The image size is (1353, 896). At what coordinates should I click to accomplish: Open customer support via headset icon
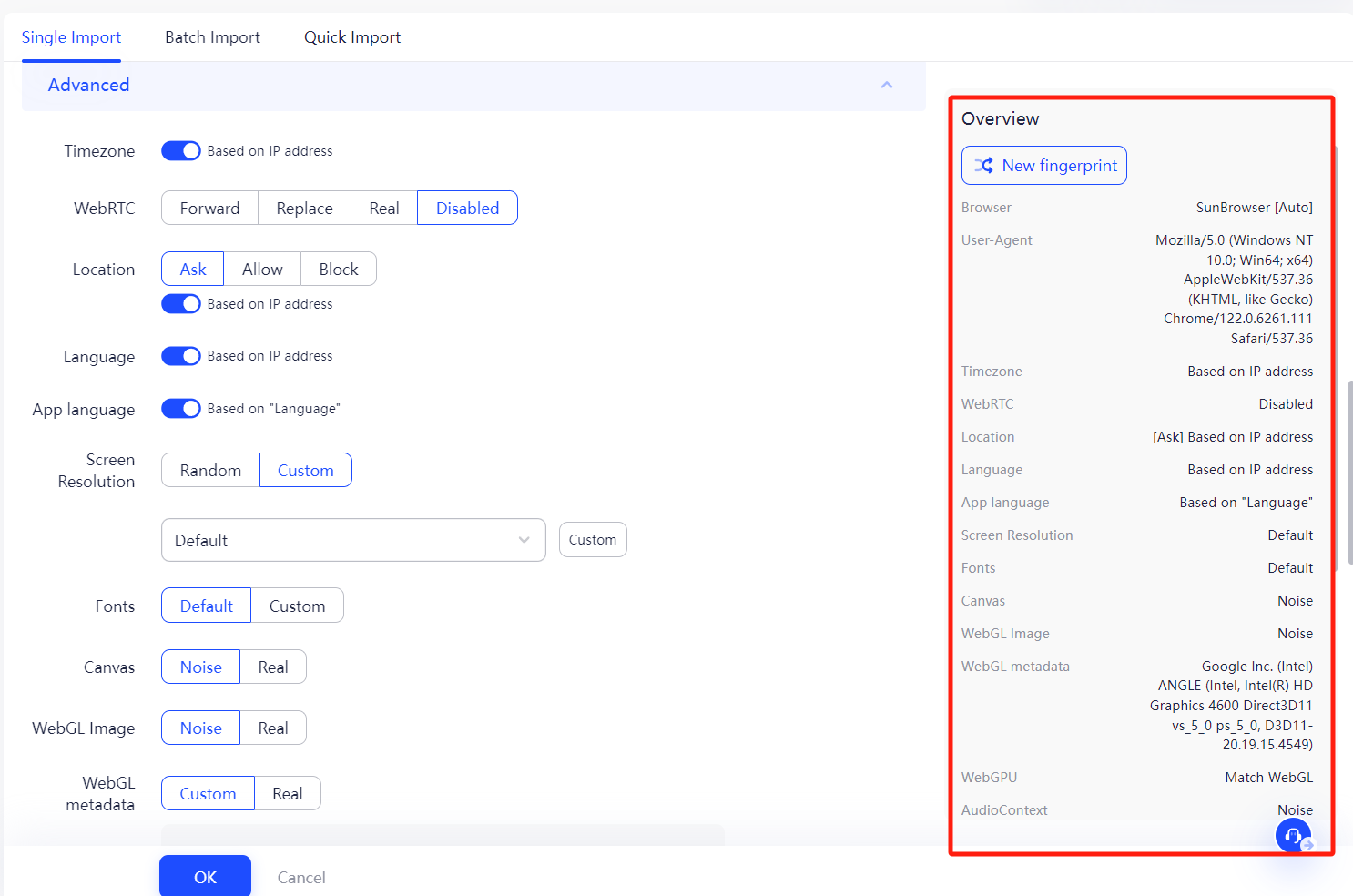1293,835
